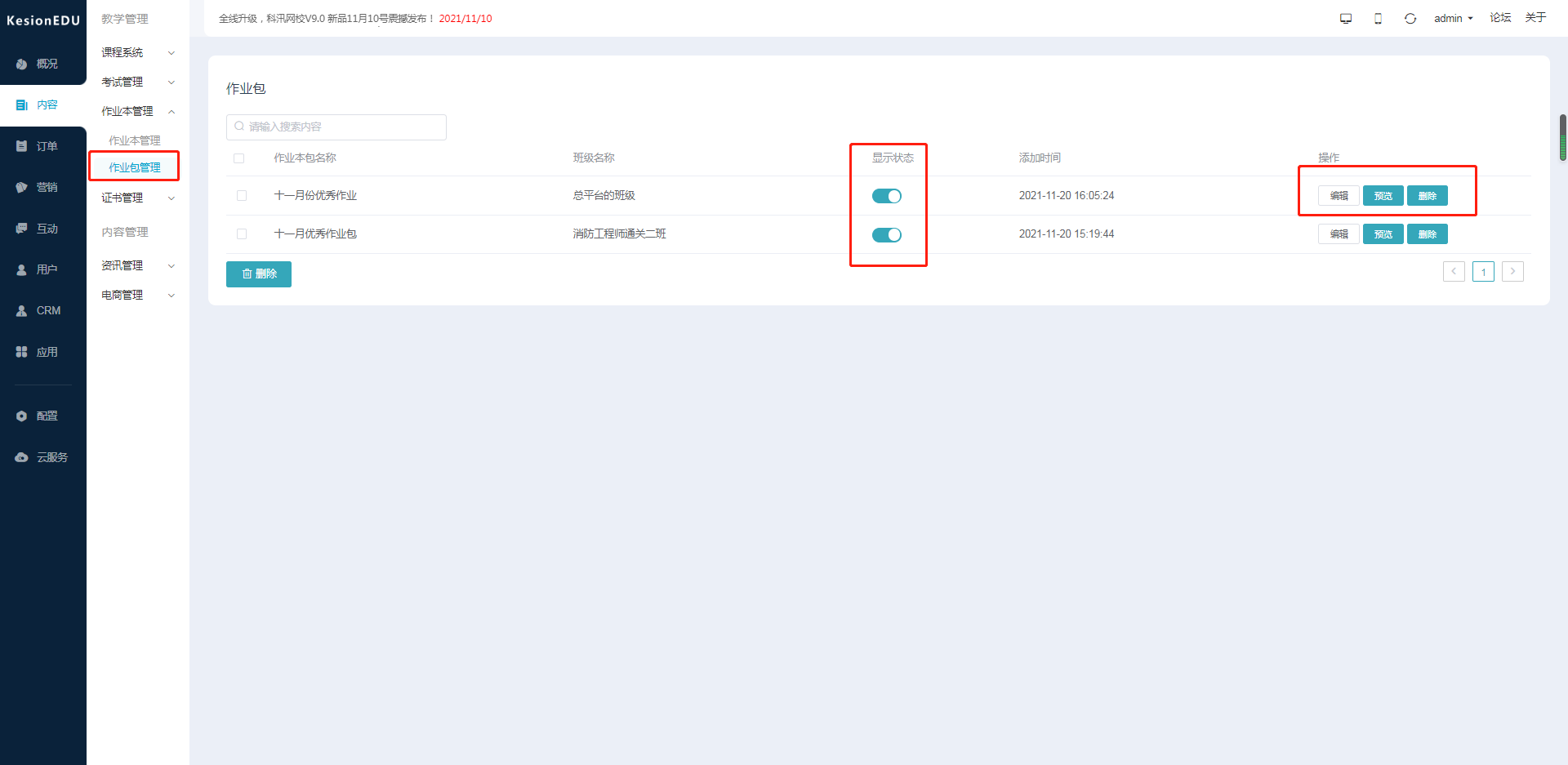1568x765 pixels.
Task: Expand the 证书管理 menu
Action: (137, 198)
